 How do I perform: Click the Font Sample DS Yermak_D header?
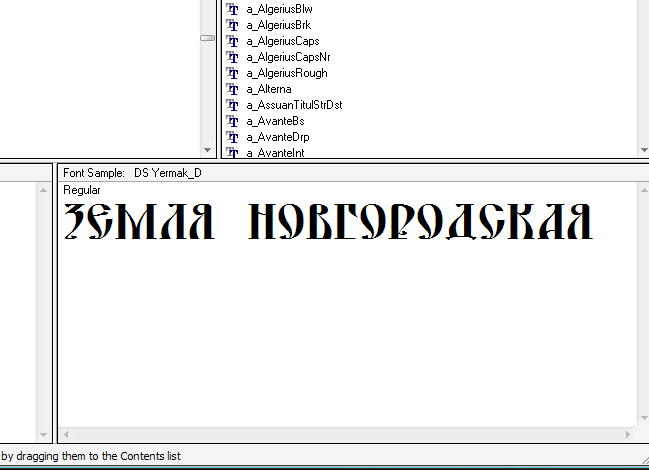[x=132, y=173]
